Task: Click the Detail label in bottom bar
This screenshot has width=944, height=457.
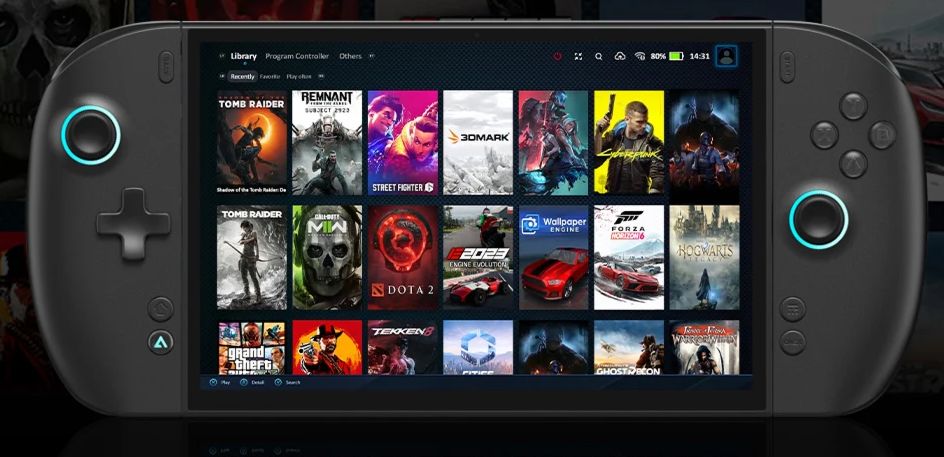Action: (x=258, y=382)
